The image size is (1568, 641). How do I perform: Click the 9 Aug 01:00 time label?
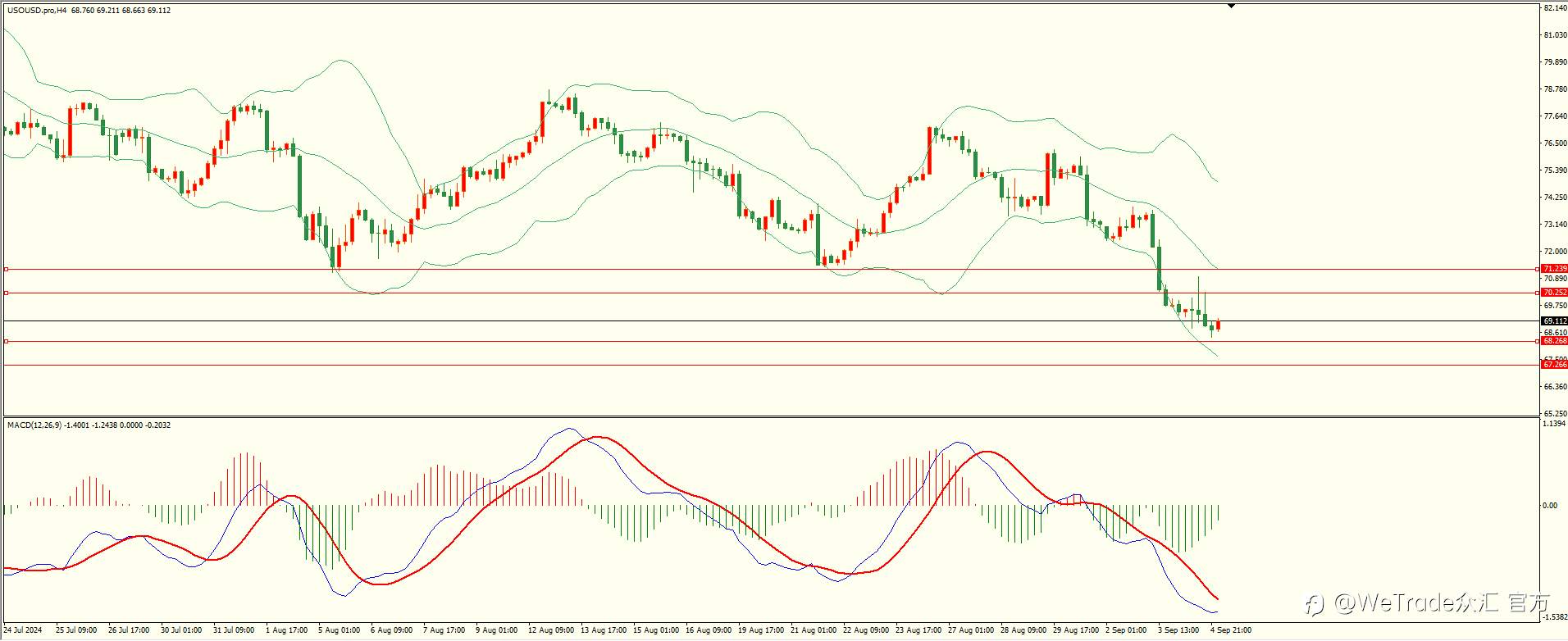coord(497,630)
